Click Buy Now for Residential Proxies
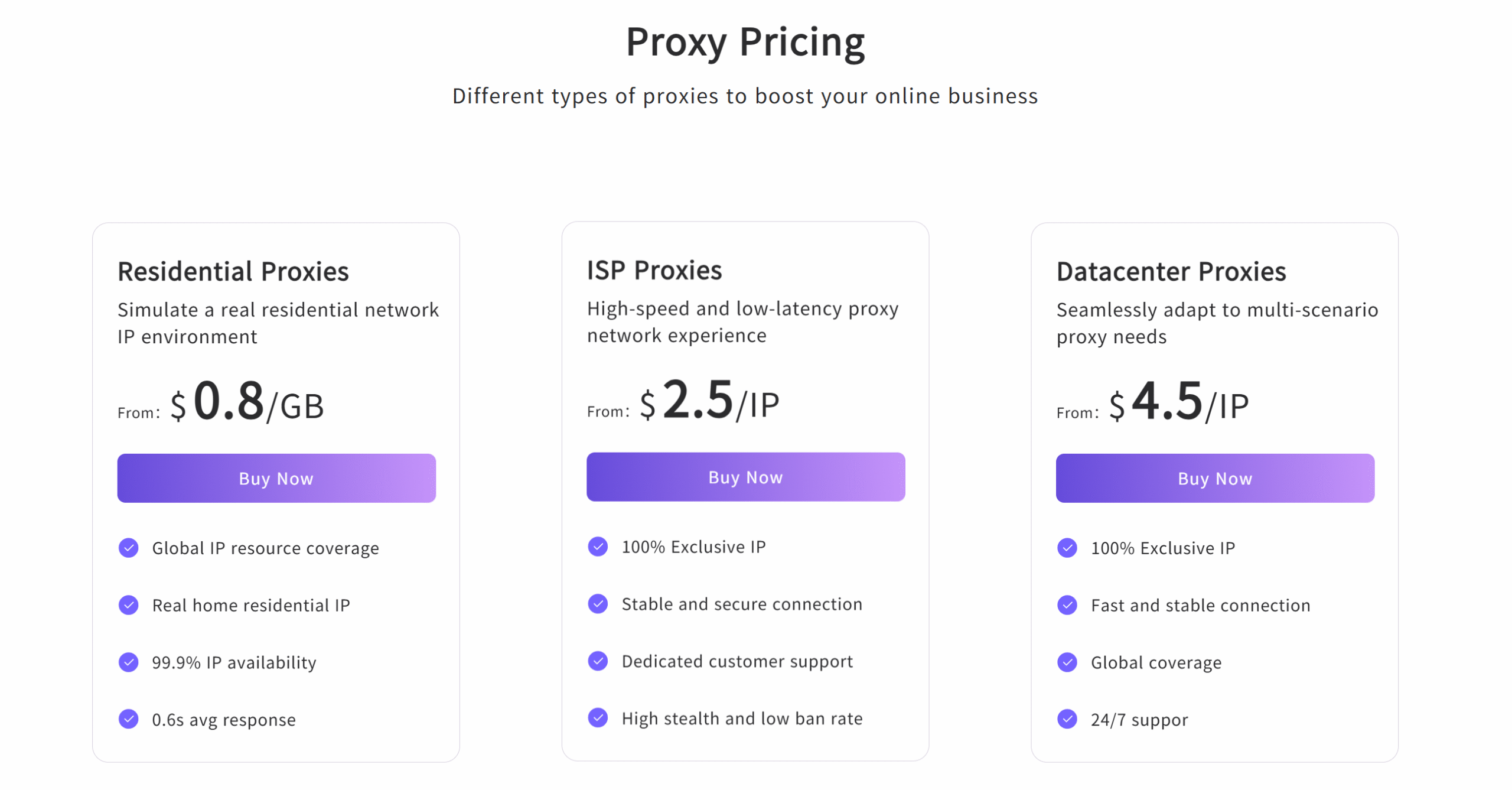1512x790 pixels. (x=276, y=478)
